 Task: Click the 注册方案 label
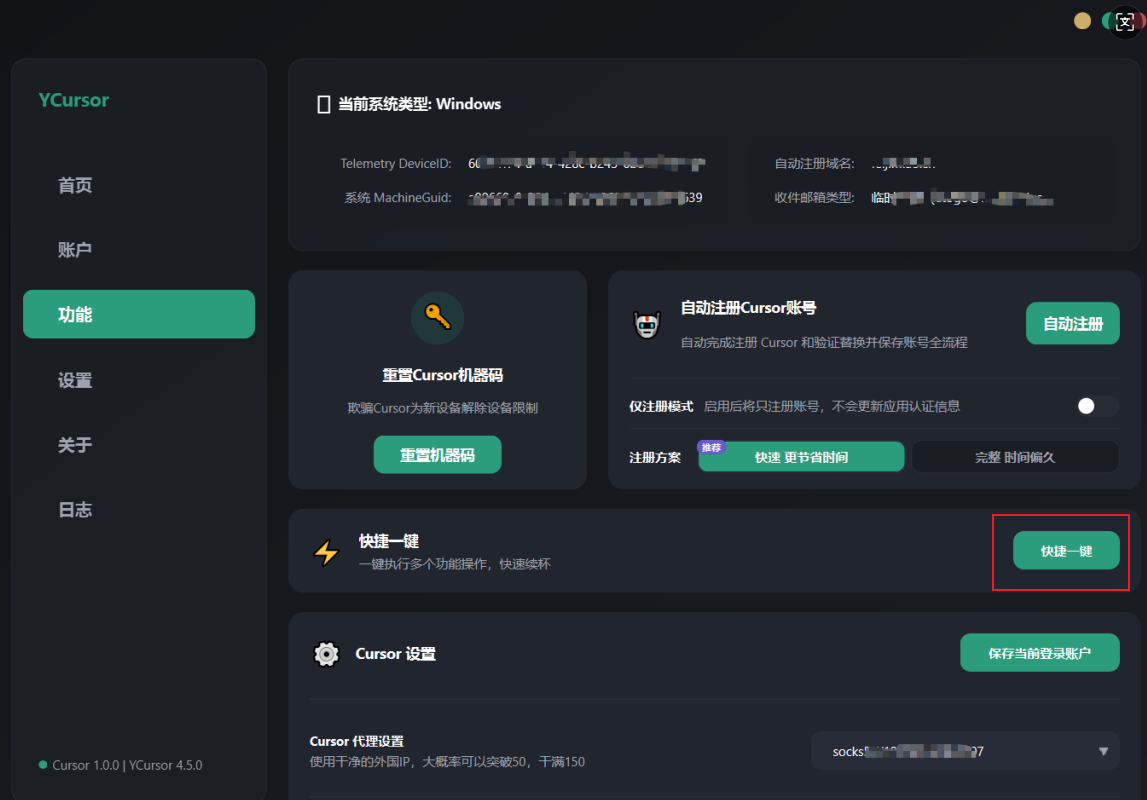click(x=655, y=458)
